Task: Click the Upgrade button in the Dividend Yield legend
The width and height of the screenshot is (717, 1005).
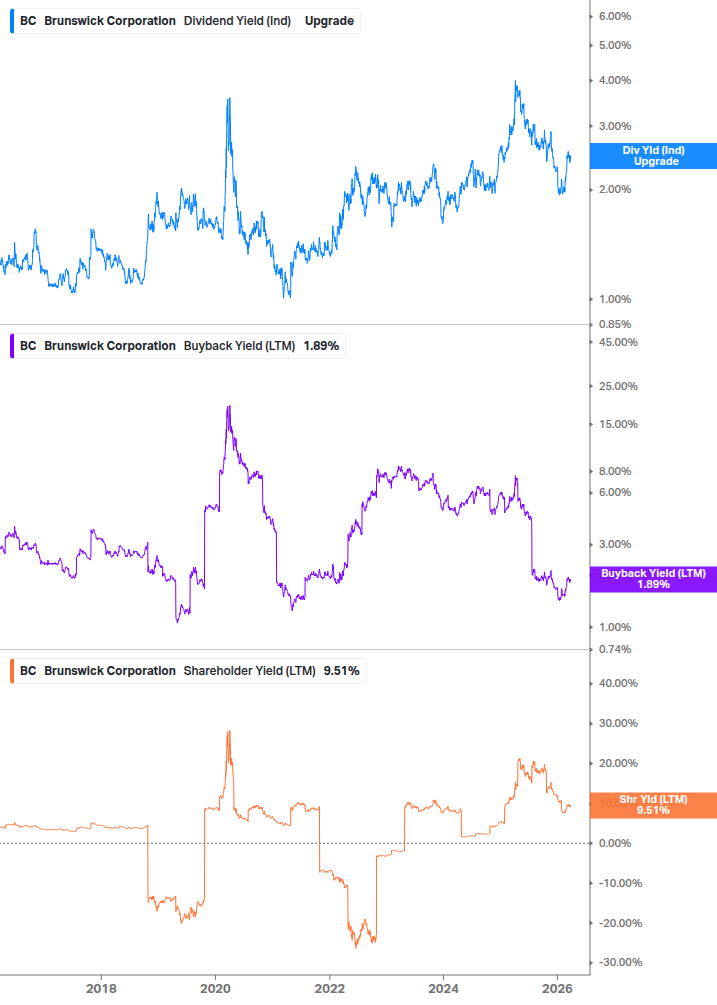Action: click(x=330, y=20)
